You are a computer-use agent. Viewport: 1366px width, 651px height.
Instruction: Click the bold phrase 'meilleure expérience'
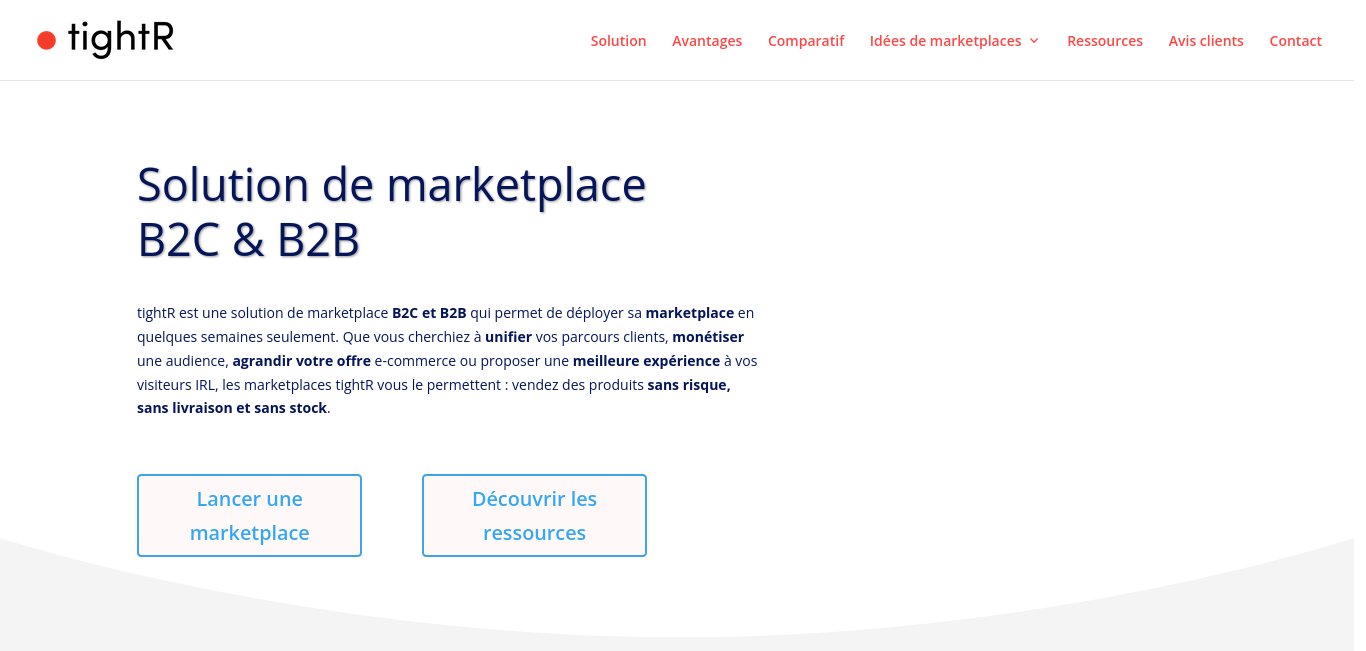[x=646, y=360]
